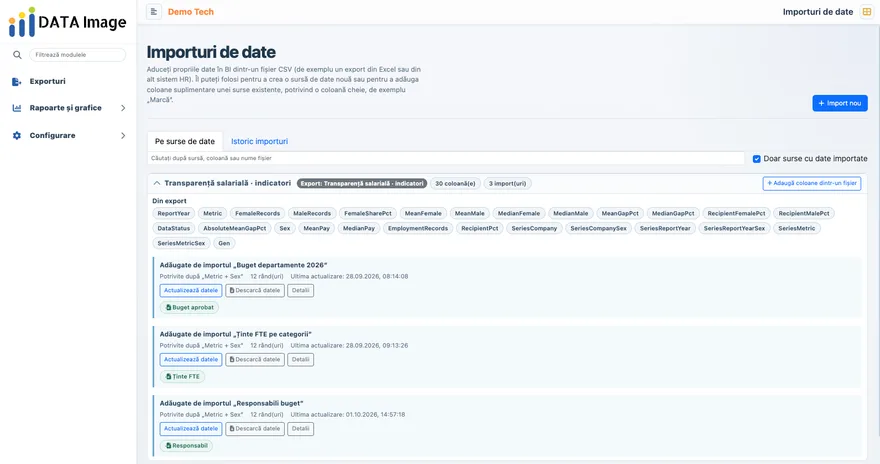Expand the Configurare submenu chevron
Image resolution: width=880 pixels, height=464 pixels.
click(x=123, y=135)
